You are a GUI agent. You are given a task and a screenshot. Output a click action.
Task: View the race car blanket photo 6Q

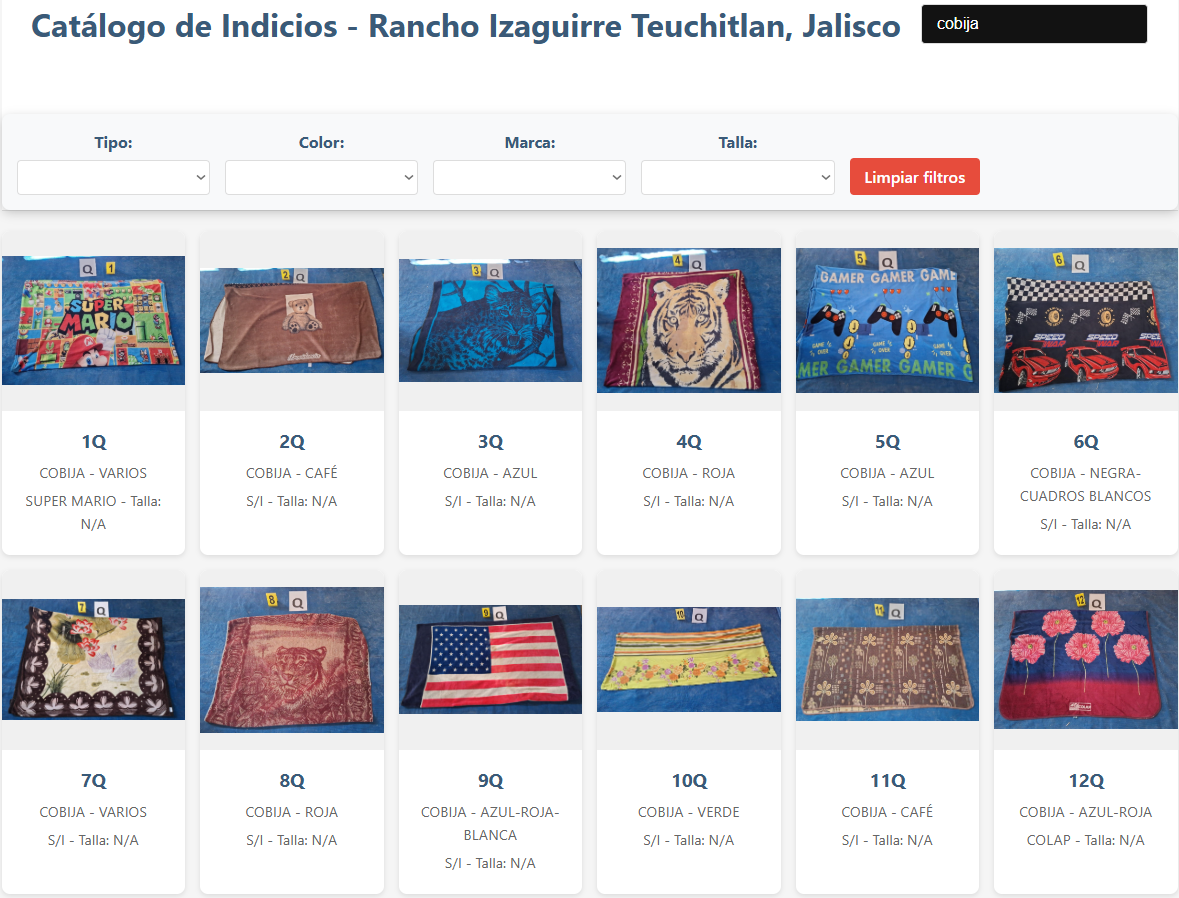[x=1086, y=320]
